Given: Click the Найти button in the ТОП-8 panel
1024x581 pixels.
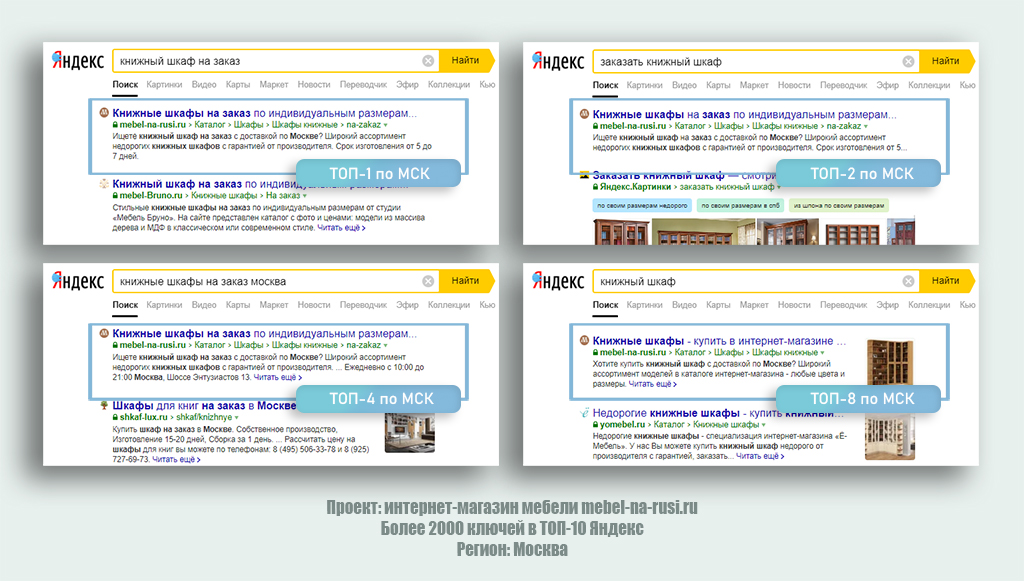Looking at the screenshot, I should (947, 281).
